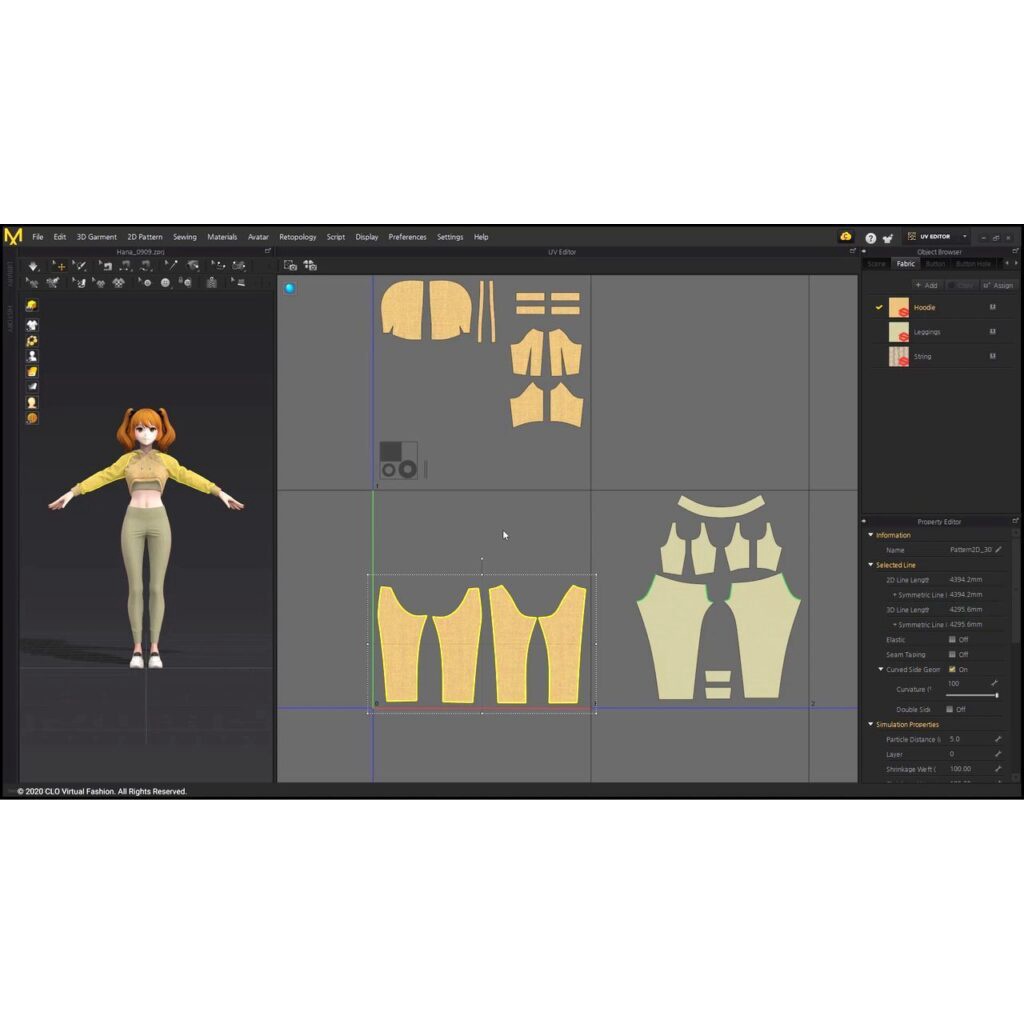1024x1024 pixels.
Task: Click the yellow fabric render style icon
Action: click(31, 372)
